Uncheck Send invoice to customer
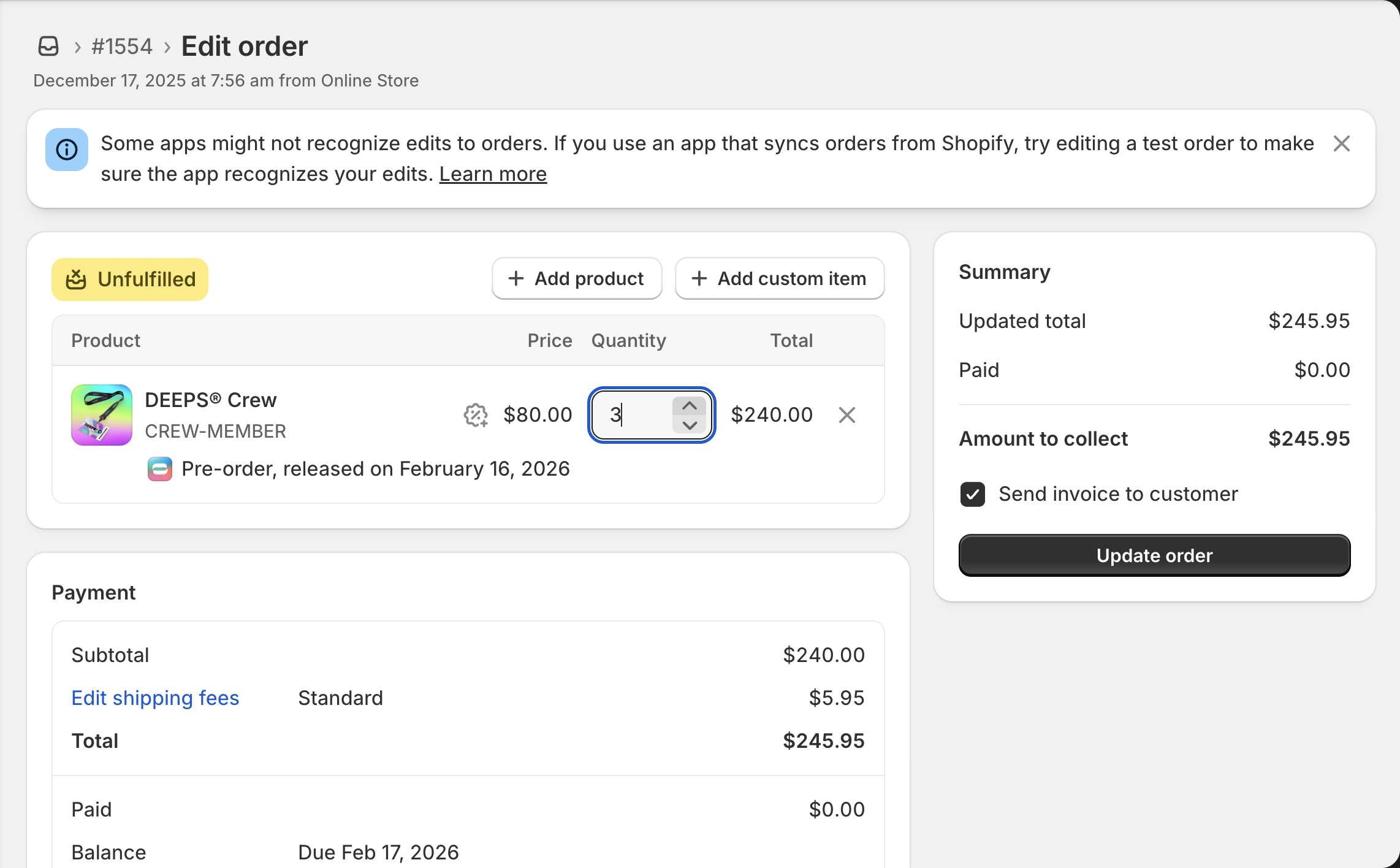 tap(973, 494)
